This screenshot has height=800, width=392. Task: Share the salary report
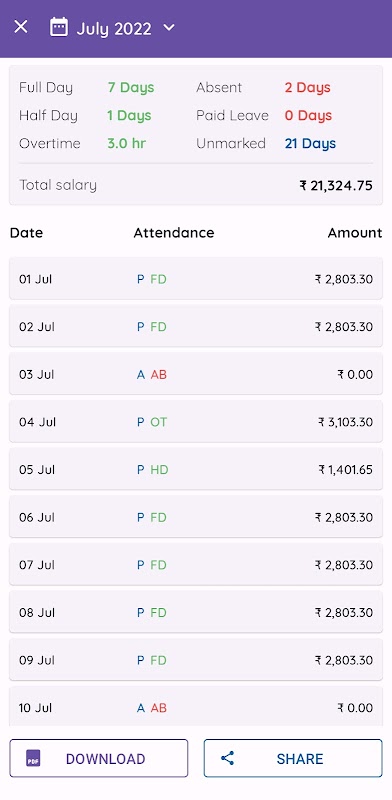(x=293, y=758)
